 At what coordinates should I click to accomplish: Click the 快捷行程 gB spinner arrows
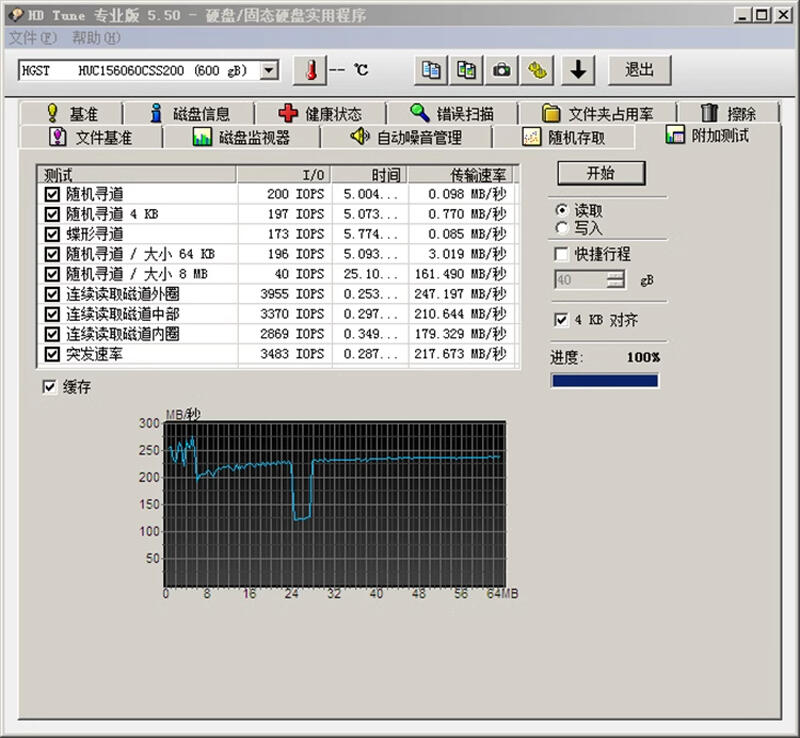pos(616,280)
